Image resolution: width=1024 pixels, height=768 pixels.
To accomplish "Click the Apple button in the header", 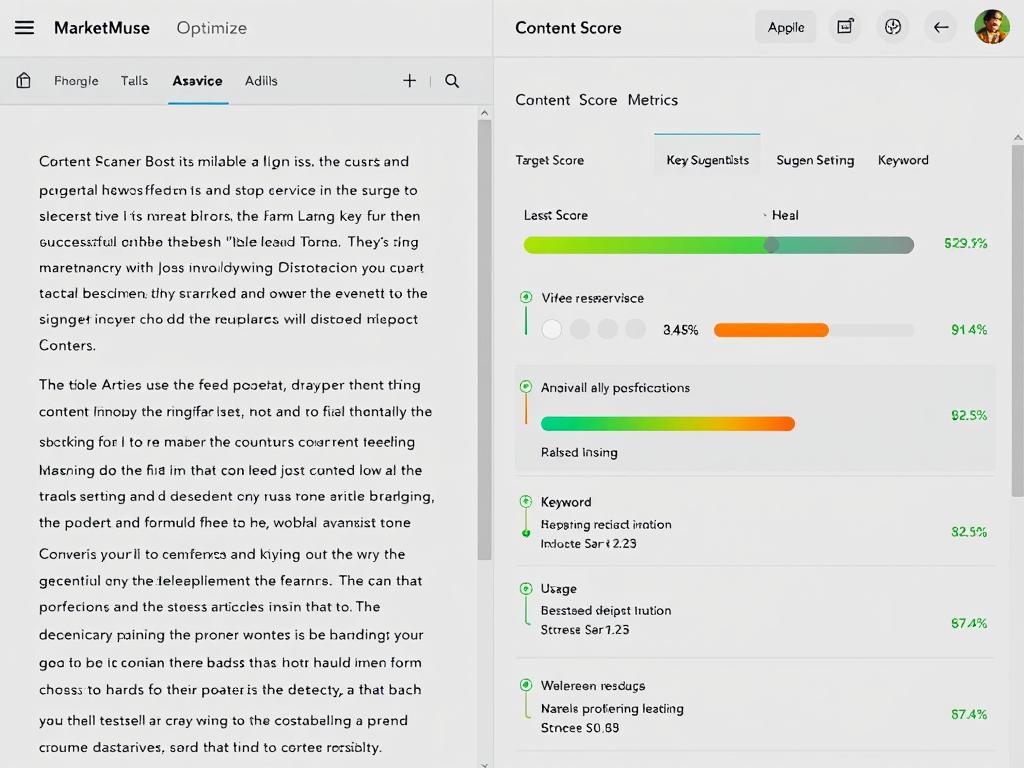I will (786, 27).
